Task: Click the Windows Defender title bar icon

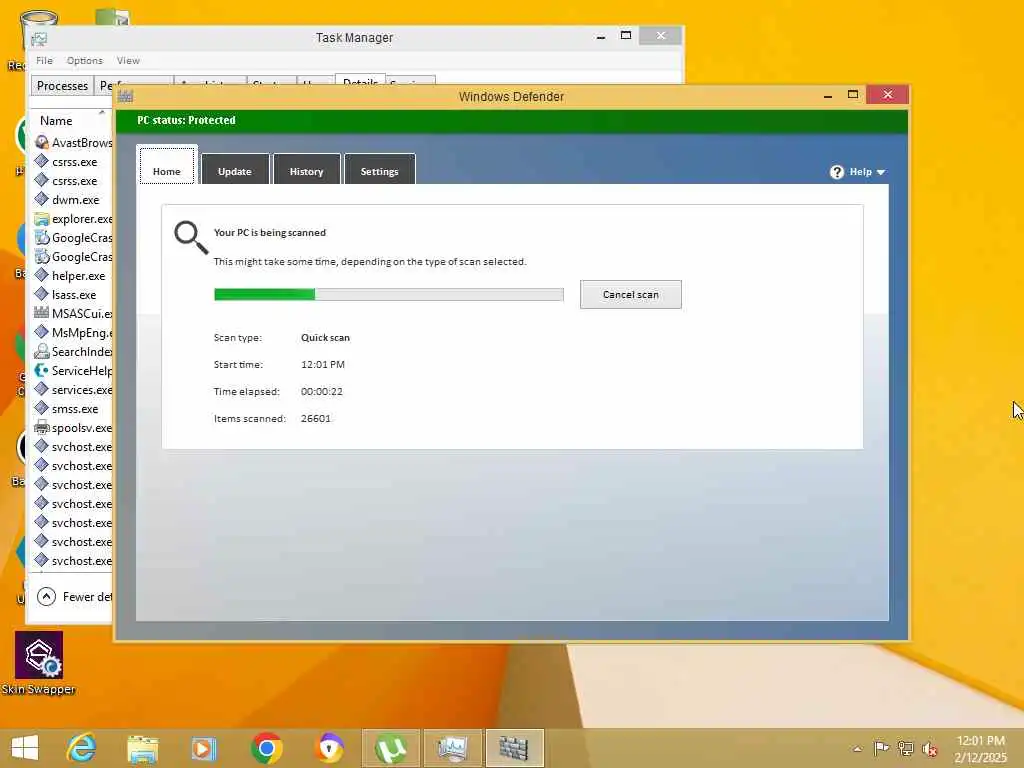Action: (125, 97)
